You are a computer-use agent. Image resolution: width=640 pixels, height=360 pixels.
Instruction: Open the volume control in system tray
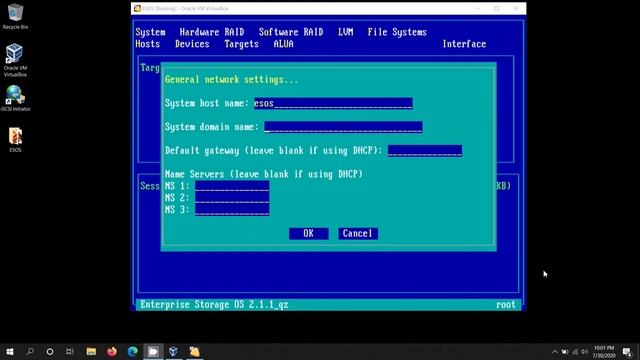click(x=585, y=352)
